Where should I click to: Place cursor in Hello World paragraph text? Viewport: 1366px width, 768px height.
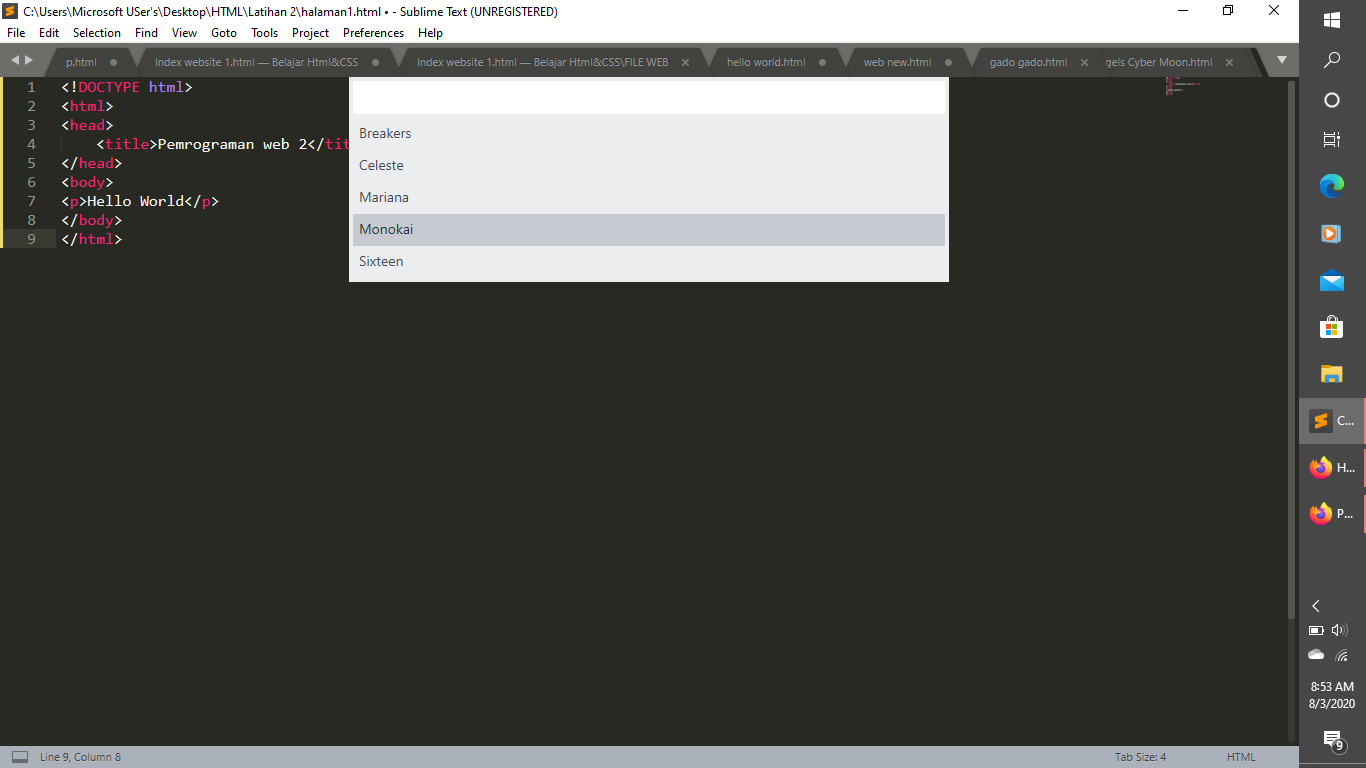point(135,201)
